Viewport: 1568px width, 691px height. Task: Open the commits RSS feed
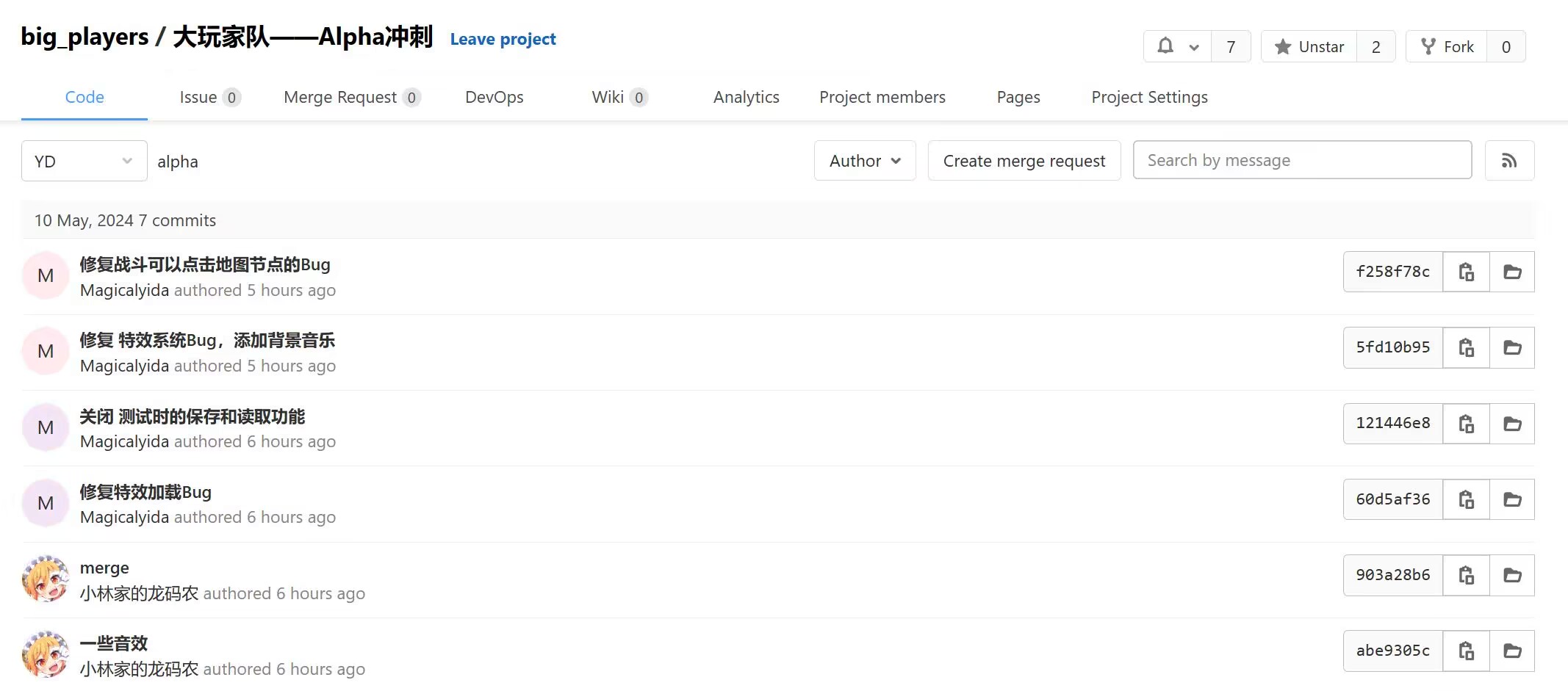[1509, 161]
